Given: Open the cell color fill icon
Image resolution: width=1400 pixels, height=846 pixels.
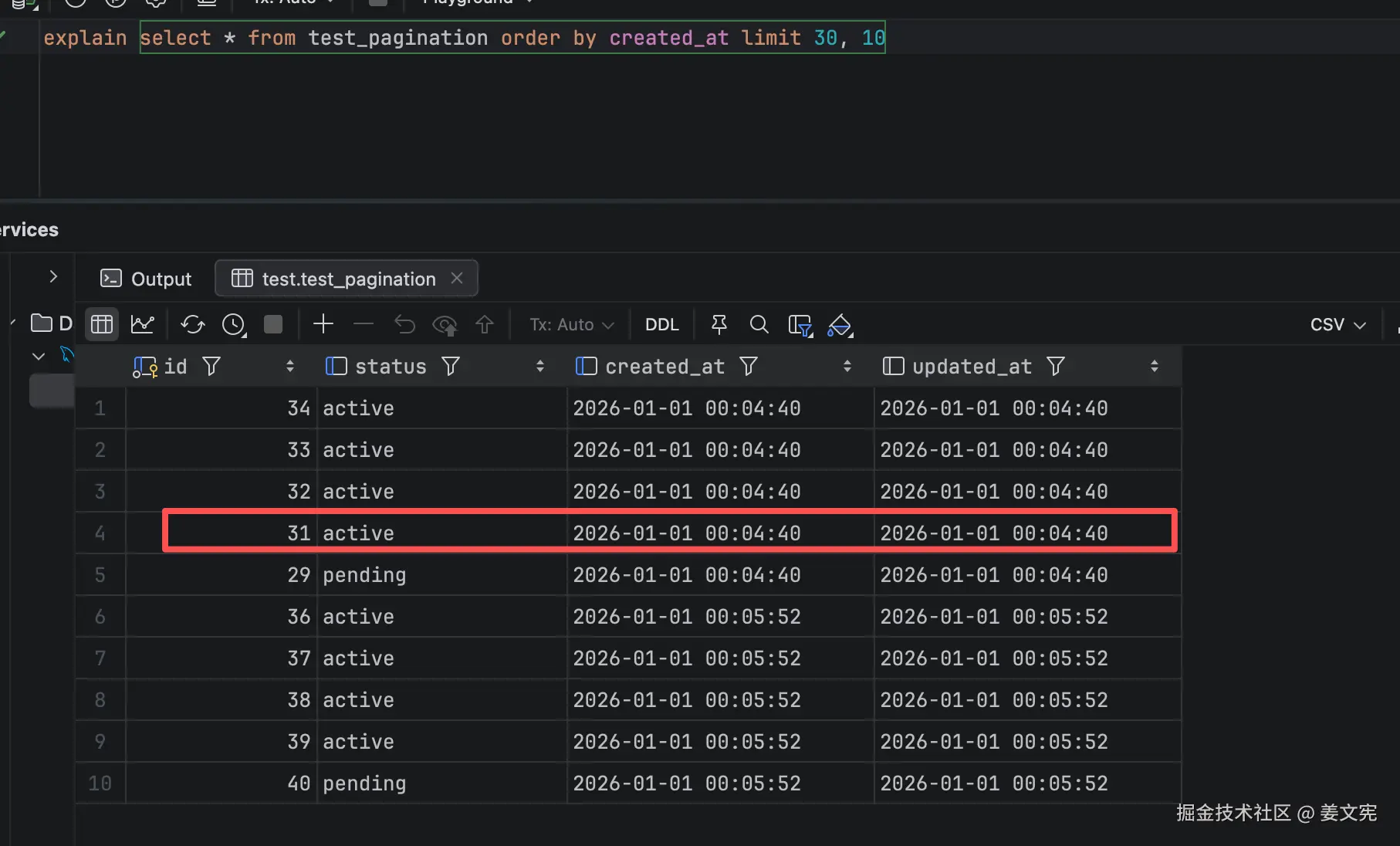Looking at the screenshot, I should [x=839, y=325].
